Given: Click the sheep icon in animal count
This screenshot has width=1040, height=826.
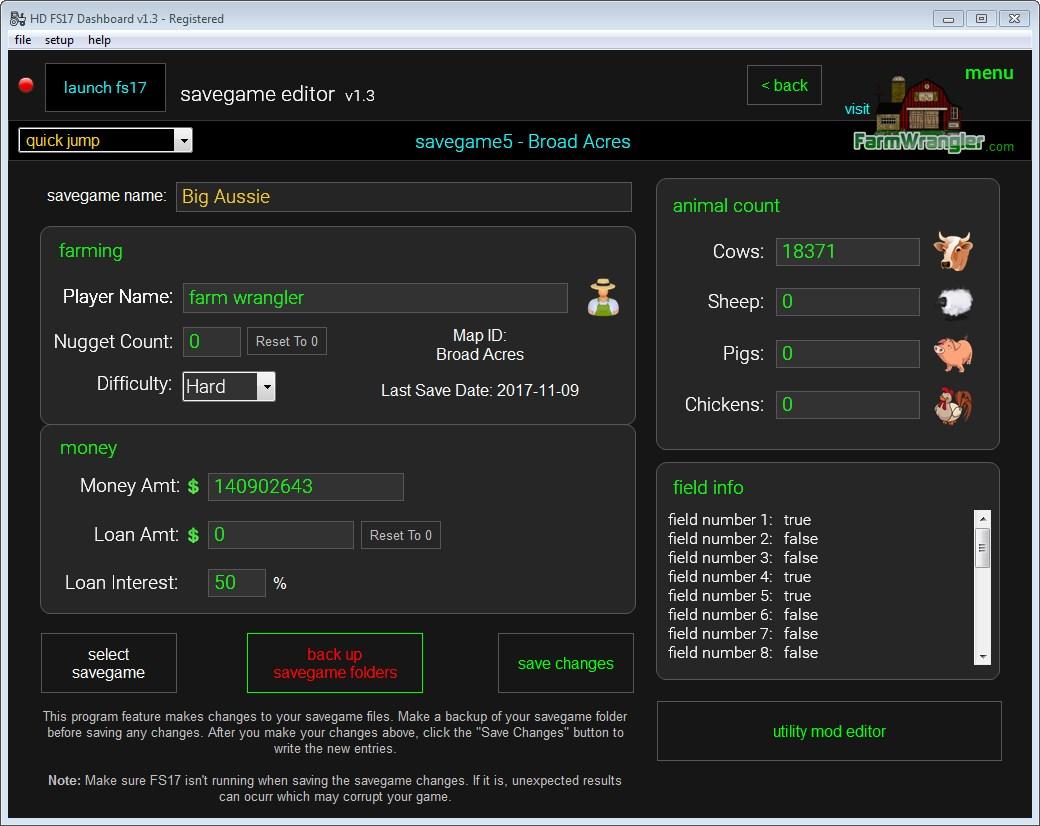Looking at the screenshot, I should coord(953,303).
